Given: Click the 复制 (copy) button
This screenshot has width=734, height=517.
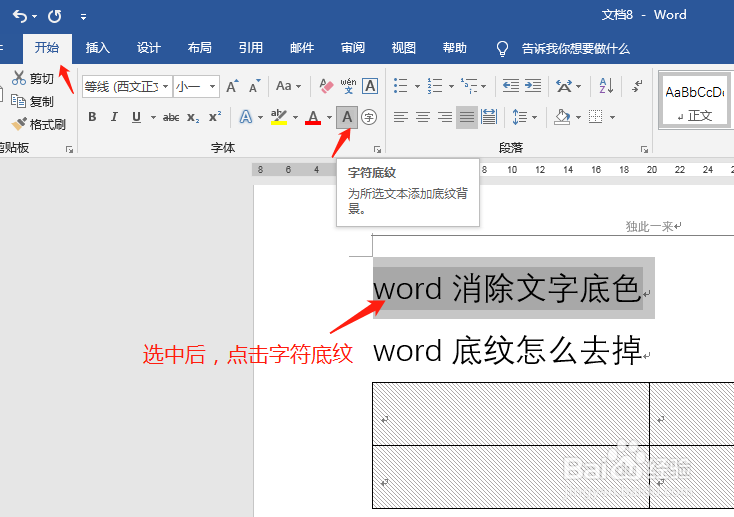Looking at the screenshot, I should point(33,101).
